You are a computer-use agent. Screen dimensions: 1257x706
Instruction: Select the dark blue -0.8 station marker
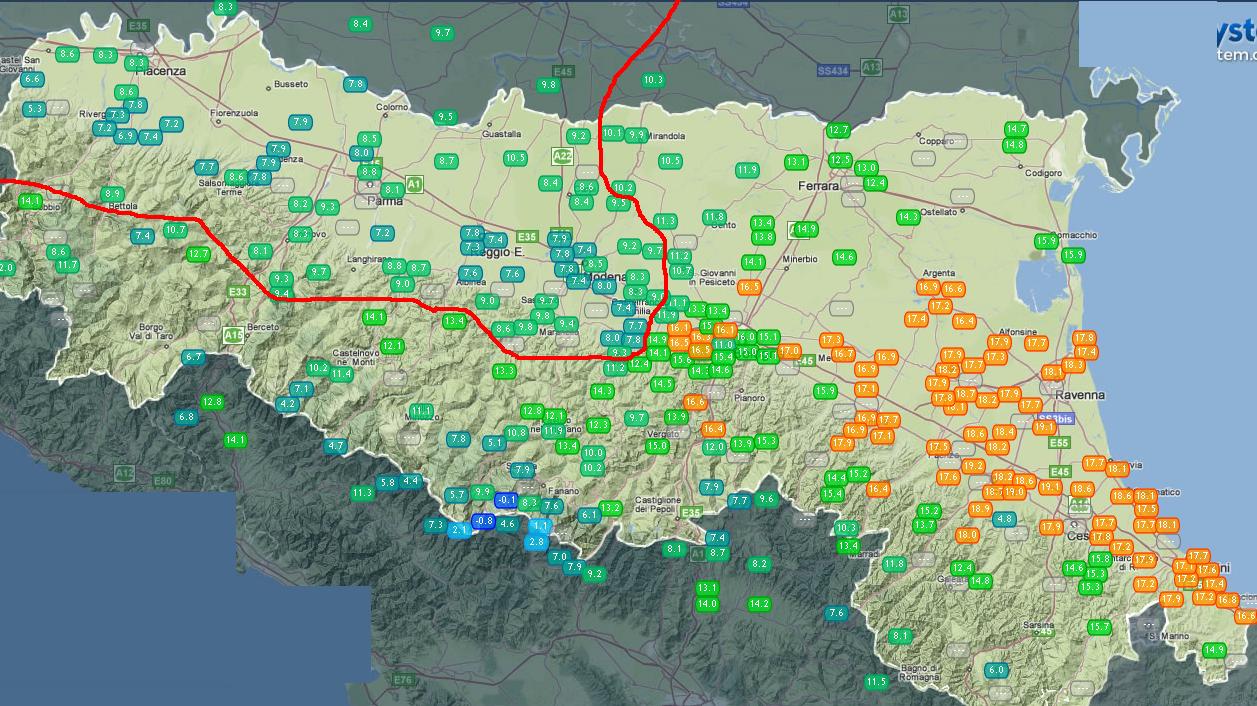[x=483, y=521]
